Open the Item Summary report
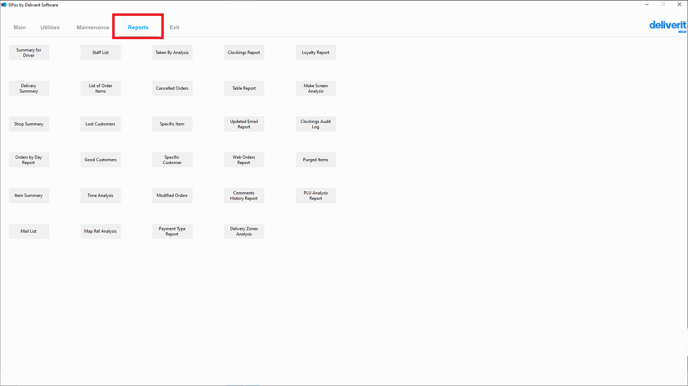 (29, 196)
